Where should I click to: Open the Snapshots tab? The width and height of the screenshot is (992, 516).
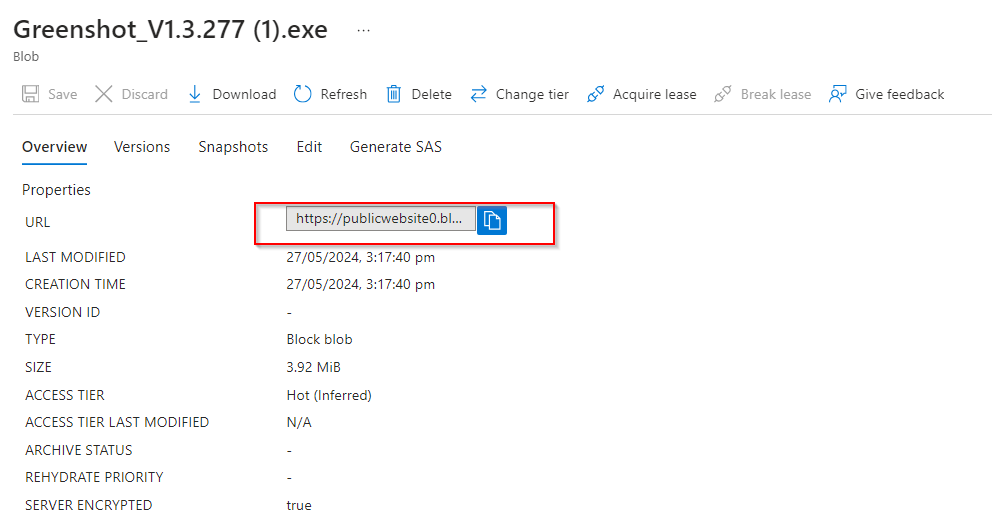tap(233, 147)
